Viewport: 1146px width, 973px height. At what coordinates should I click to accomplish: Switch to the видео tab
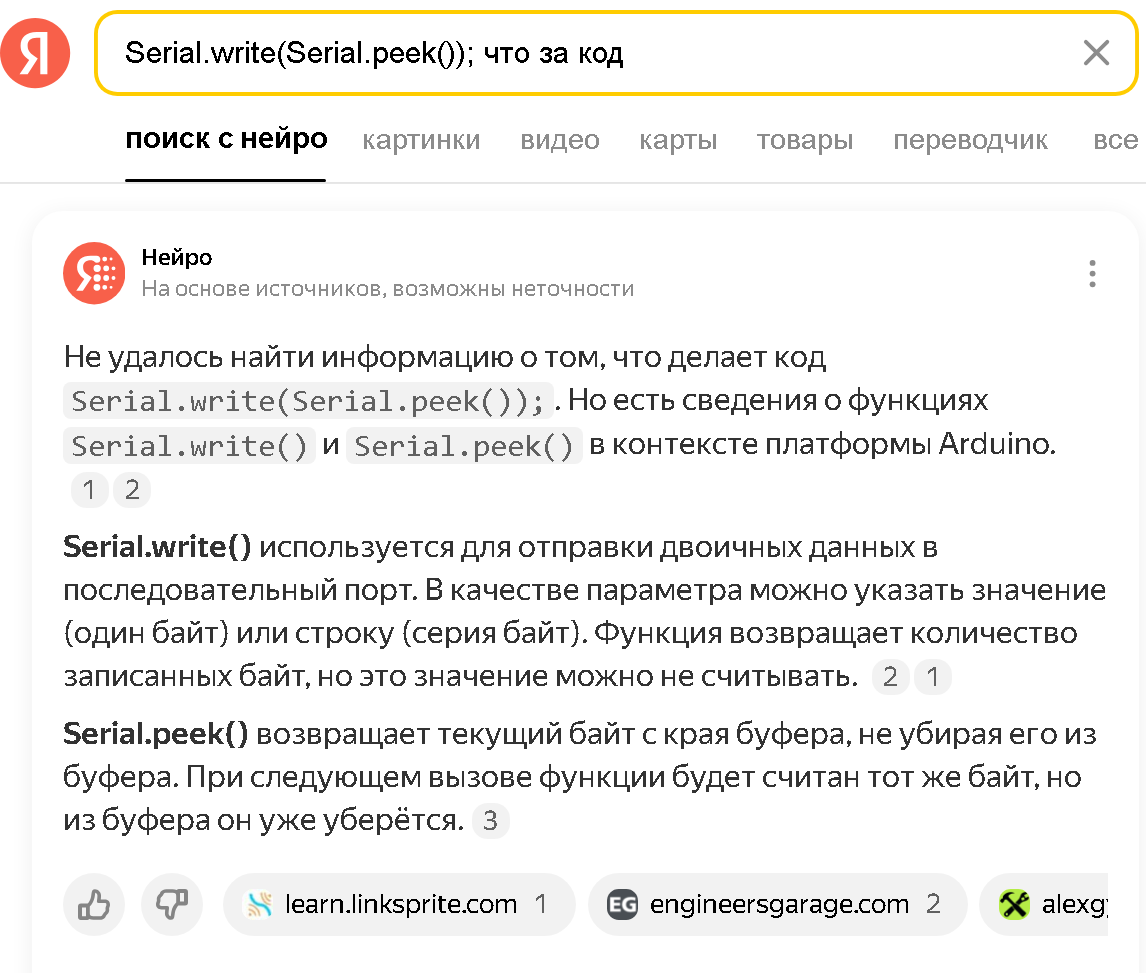pyautogui.click(x=559, y=140)
